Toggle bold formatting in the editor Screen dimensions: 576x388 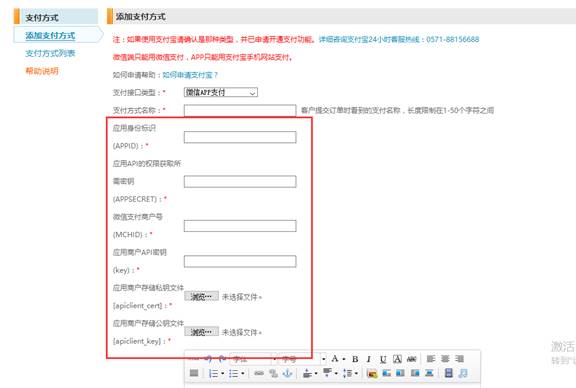click(x=355, y=359)
